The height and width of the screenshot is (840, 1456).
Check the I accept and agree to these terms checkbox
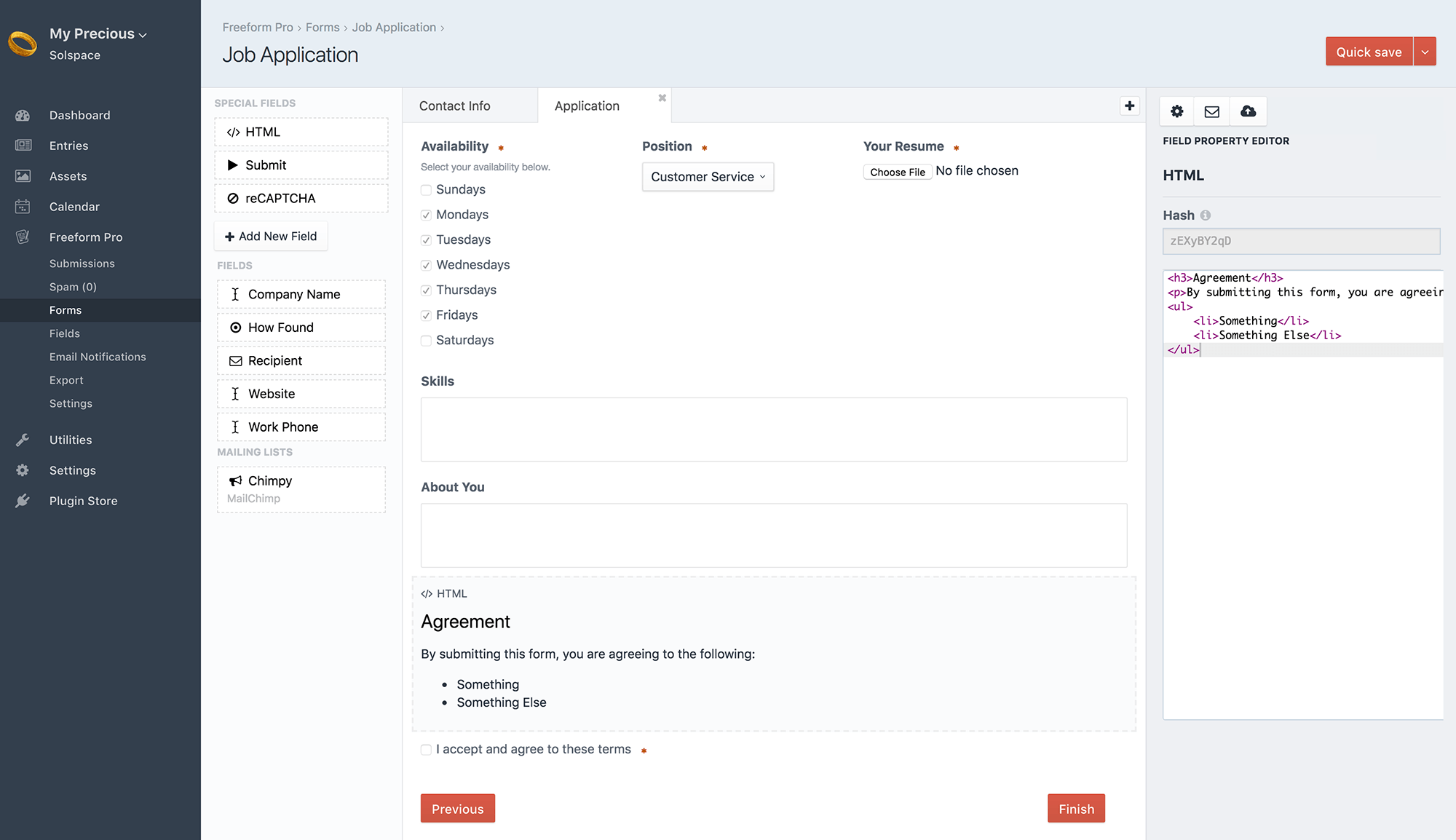click(x=425, y=749)
